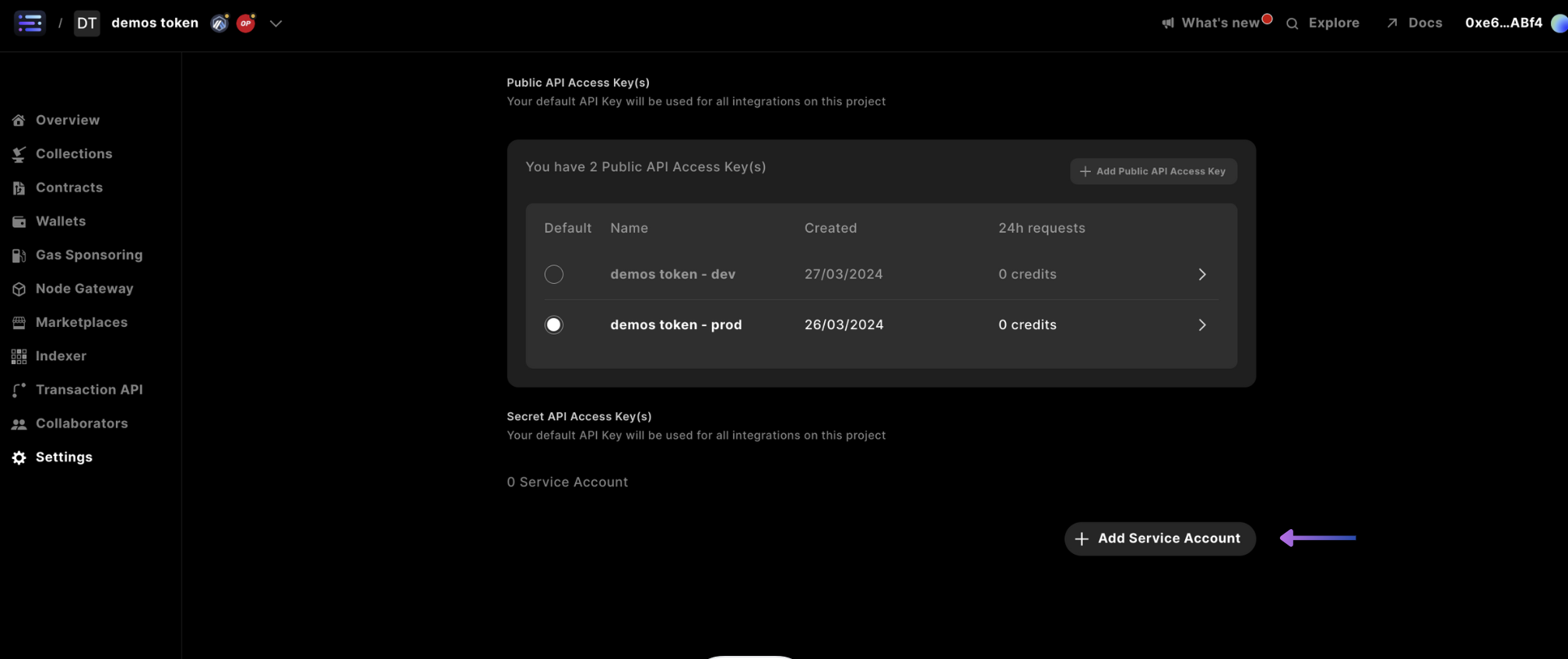Select the demos token - prod radio button

553,324
